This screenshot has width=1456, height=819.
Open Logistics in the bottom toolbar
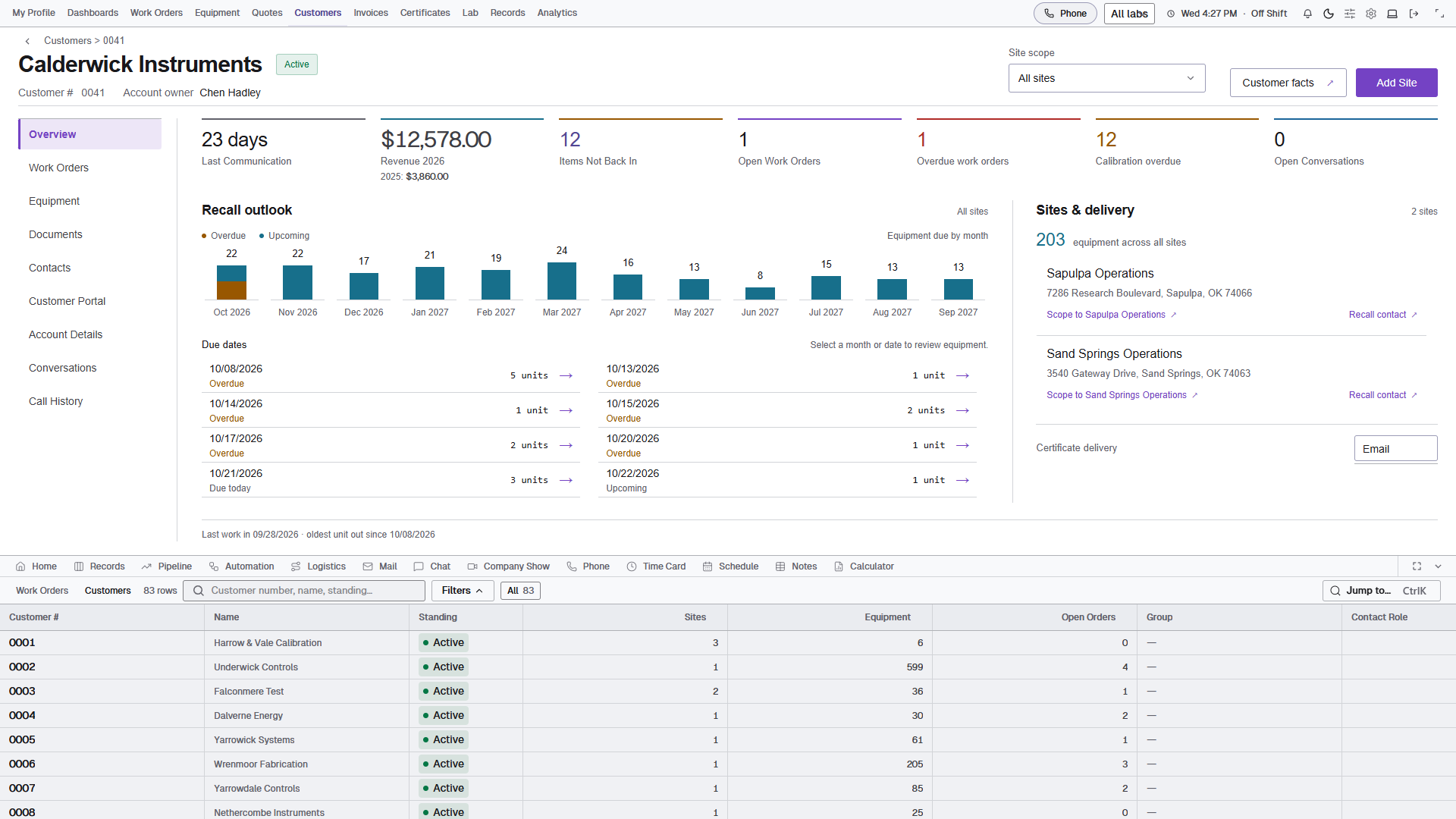tap(318, 566)
